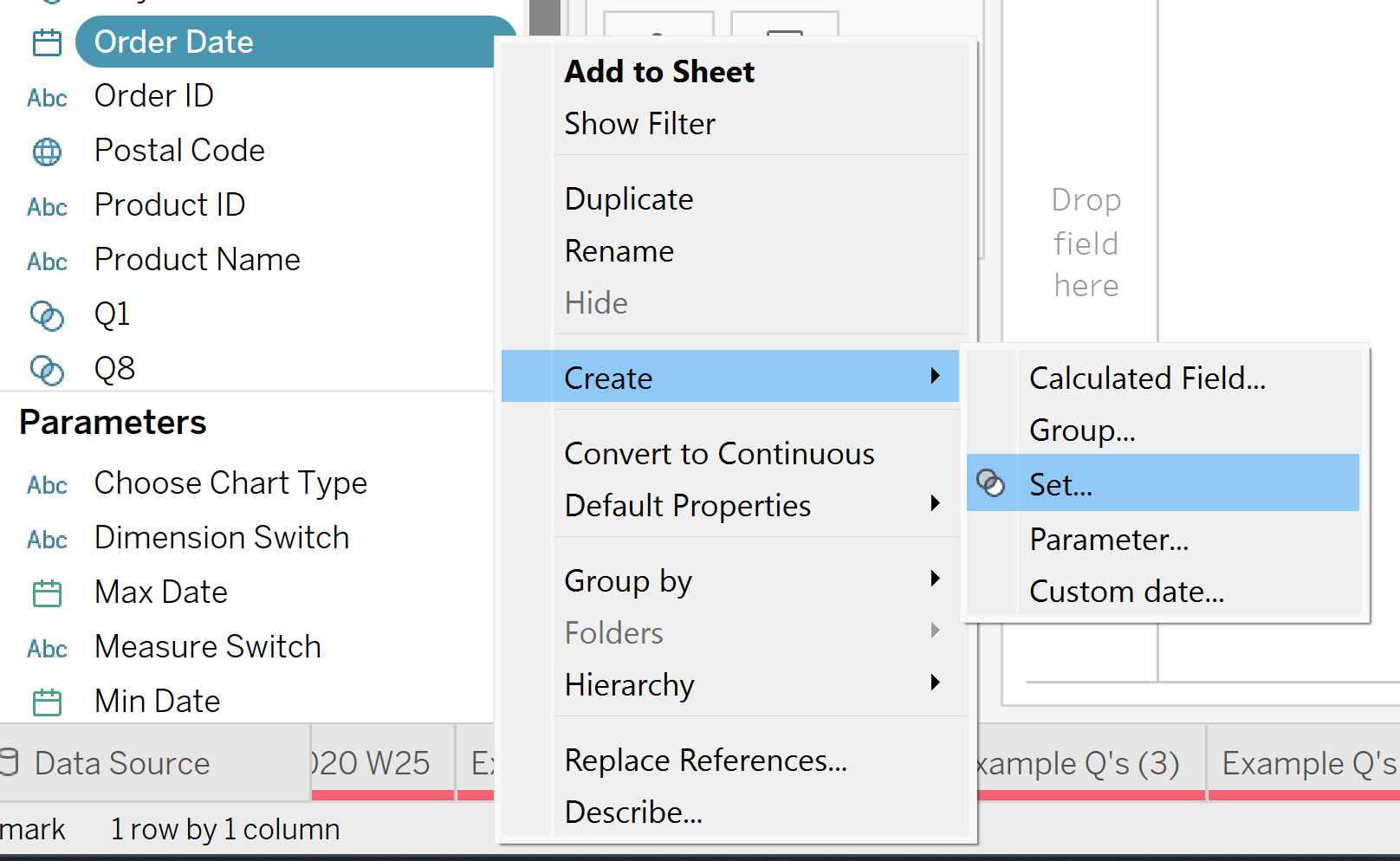The width and height of the screenshot is (1400, 861).
Task: Click the calendar icon beside Max Date
Action: coord(47,593)
